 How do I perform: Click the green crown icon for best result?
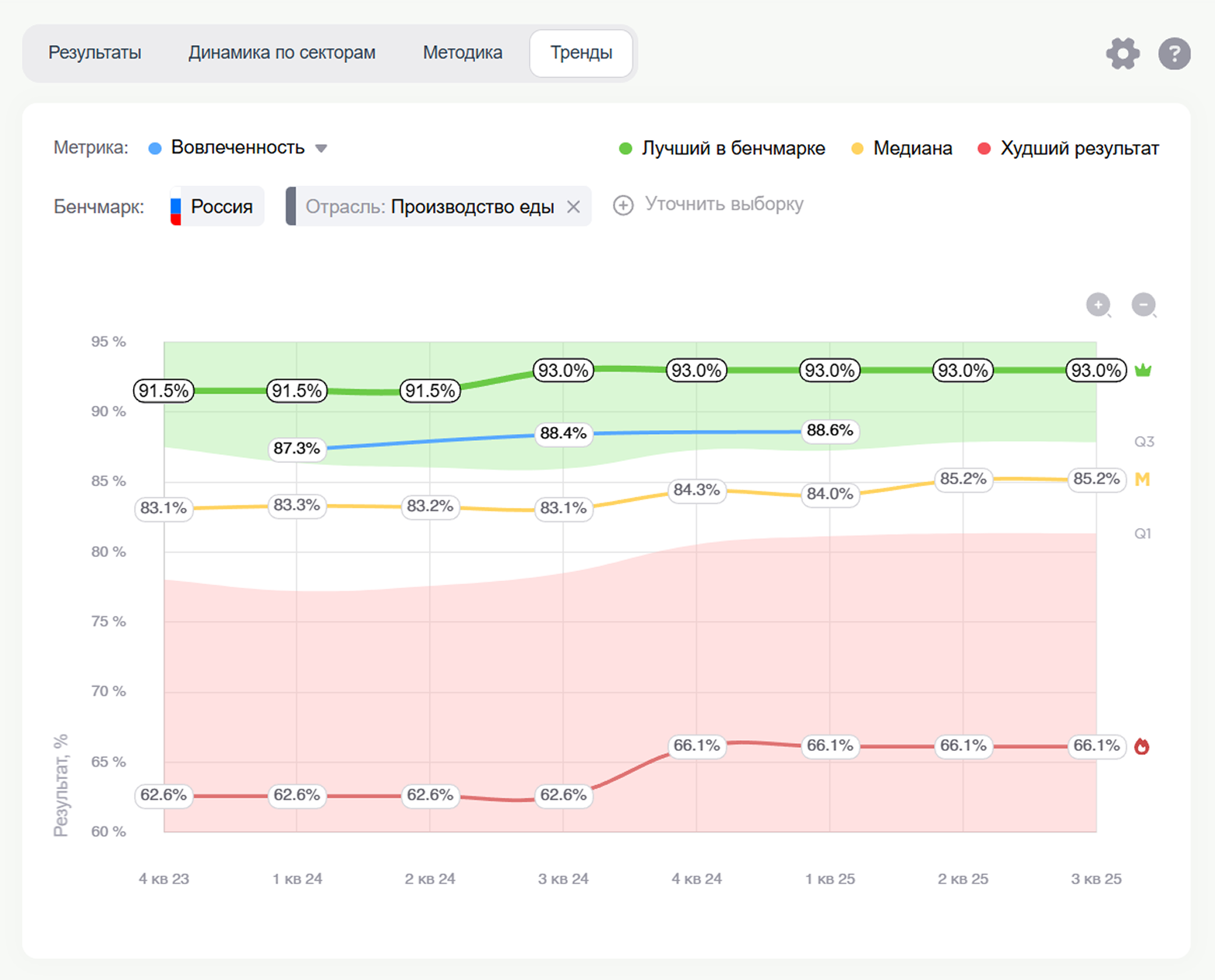click(1143, 370)
